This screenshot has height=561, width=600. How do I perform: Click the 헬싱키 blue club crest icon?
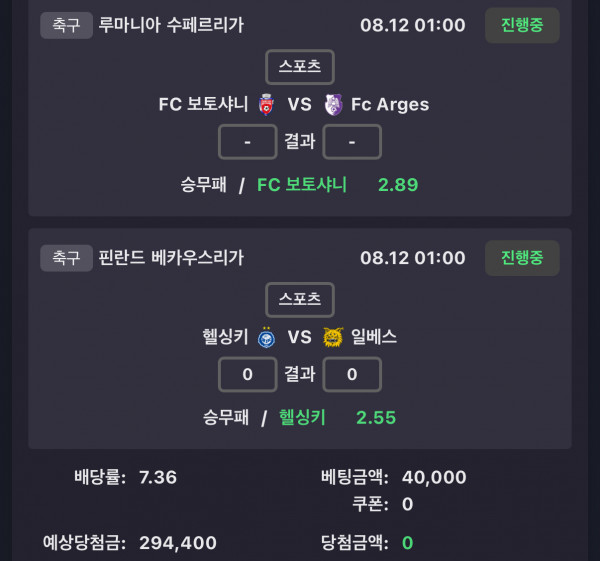coord(266,337)
